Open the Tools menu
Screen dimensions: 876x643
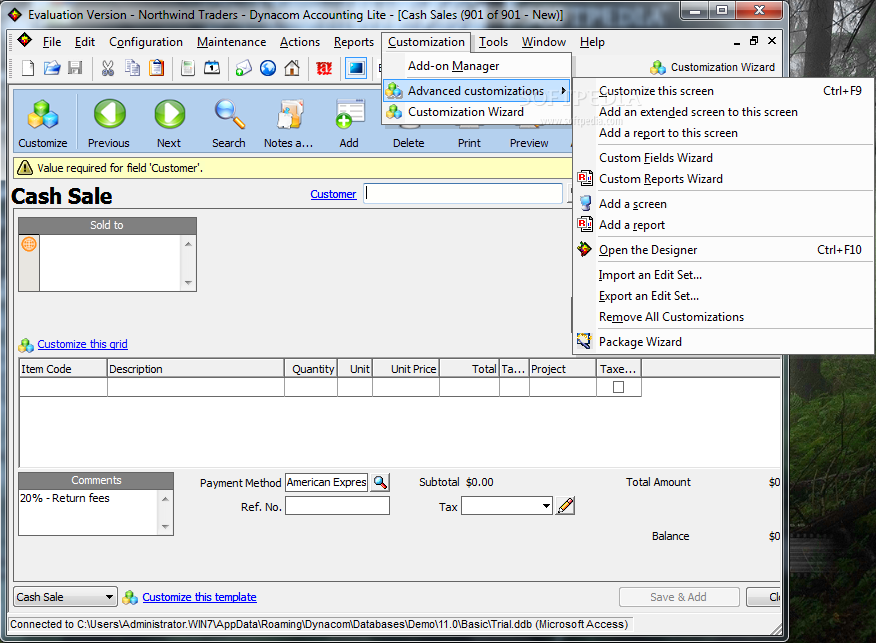[x=493, y=42]
